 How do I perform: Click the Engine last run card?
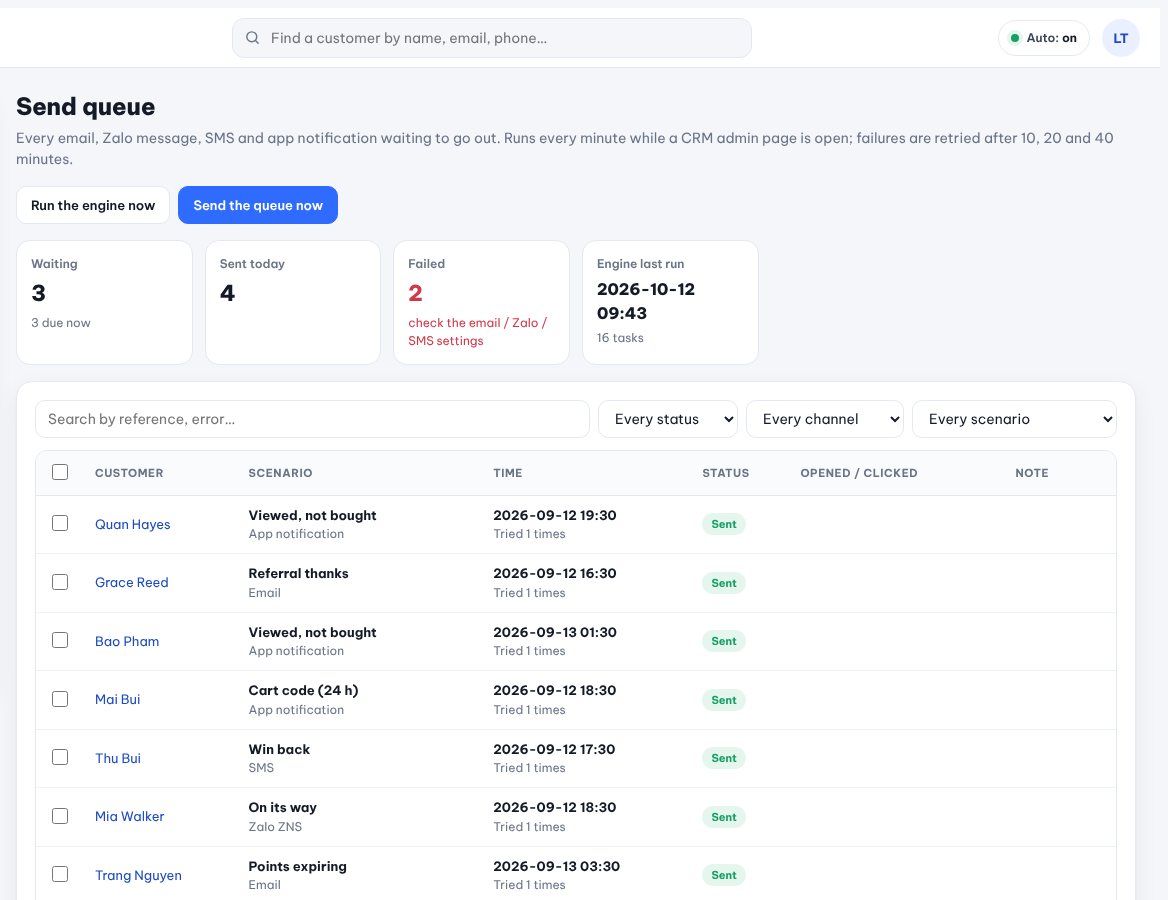670,302
